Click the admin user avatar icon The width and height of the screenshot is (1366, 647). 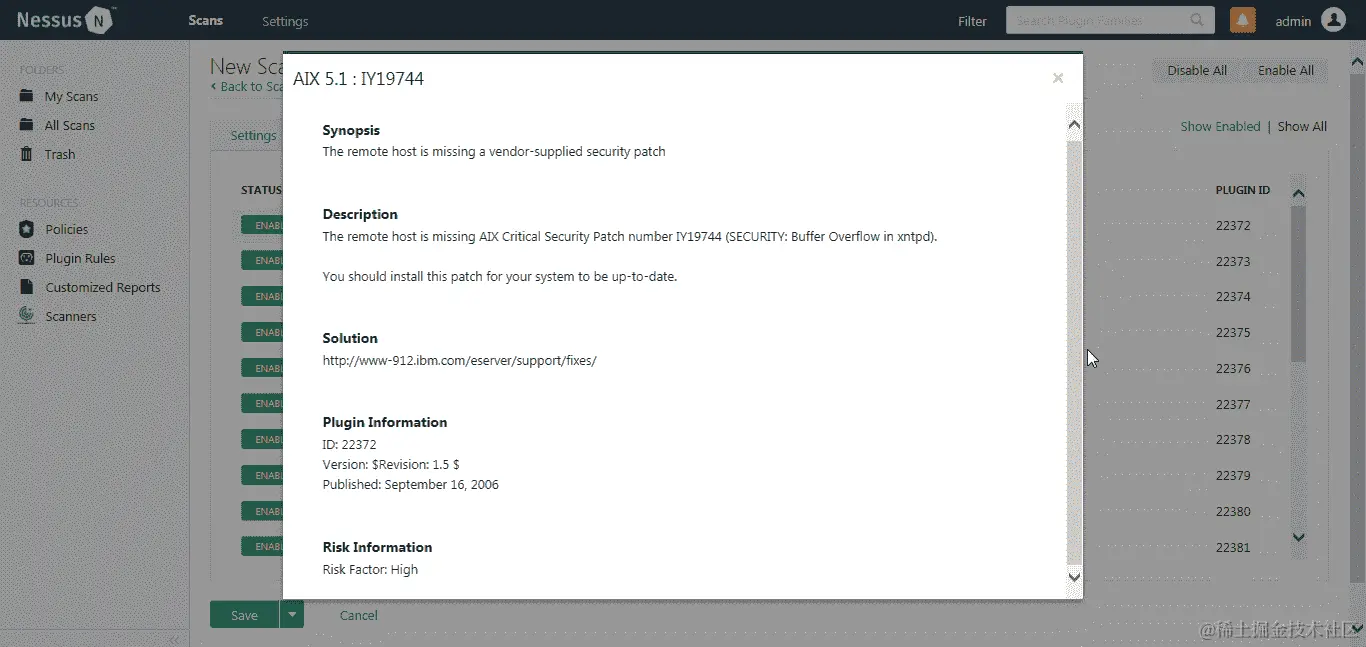(x=1334, y=20)
